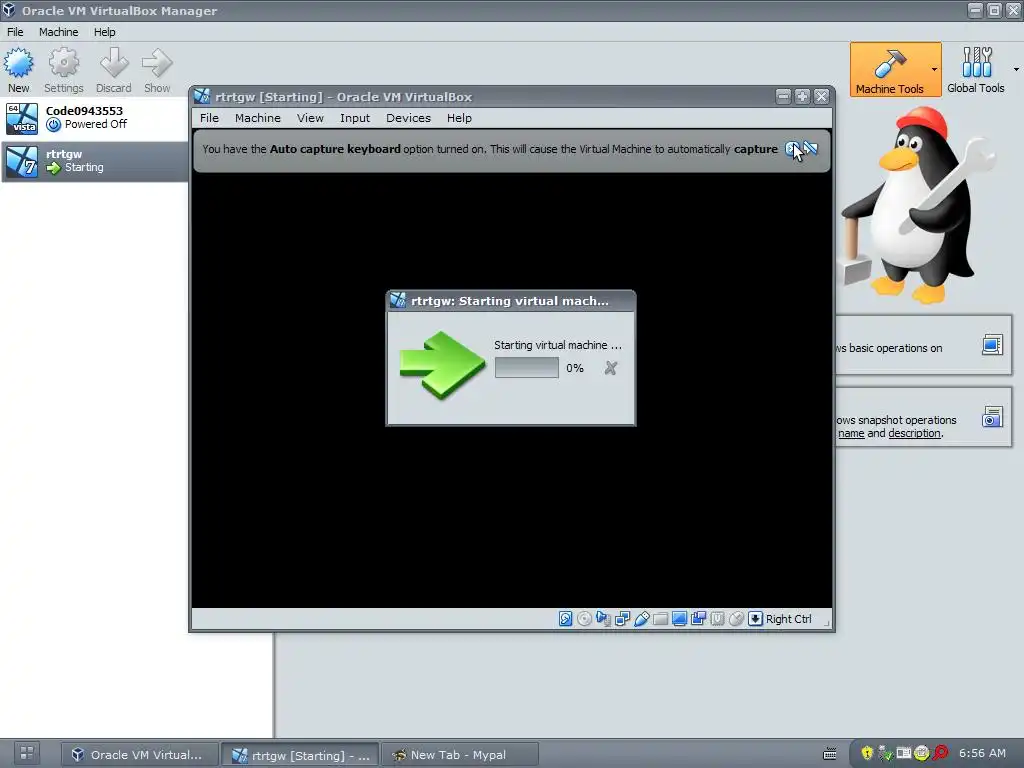Click the audio status indicator icon
The width and height of the screenshot is (1024, 768).
(603, 618)
